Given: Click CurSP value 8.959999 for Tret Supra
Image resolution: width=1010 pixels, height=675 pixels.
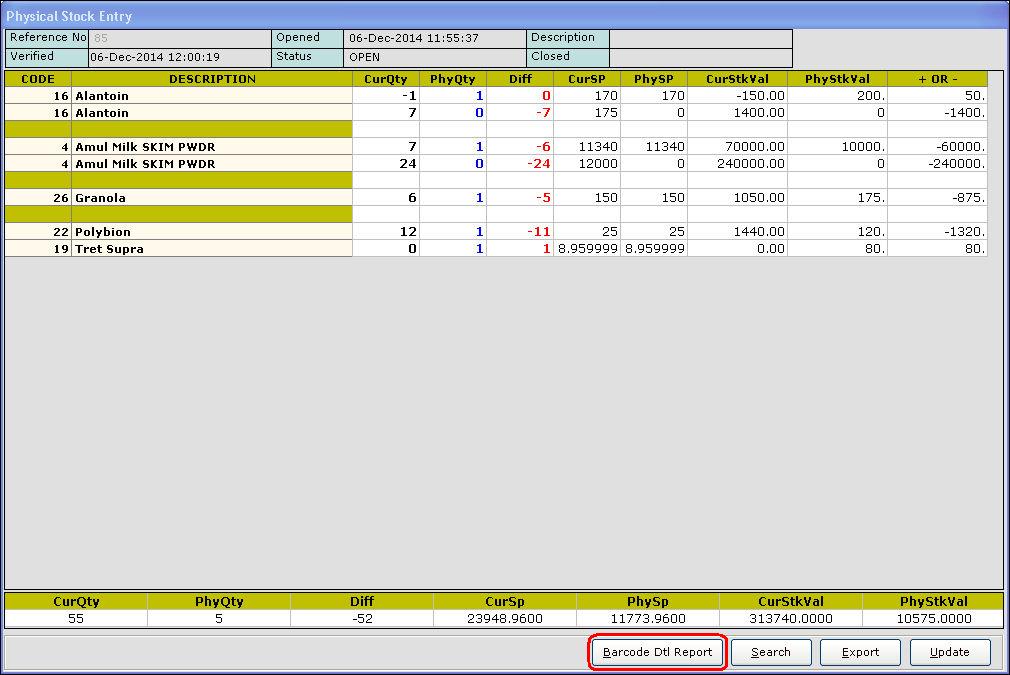Looking at the screenshot, I should (x=587, y=249).
